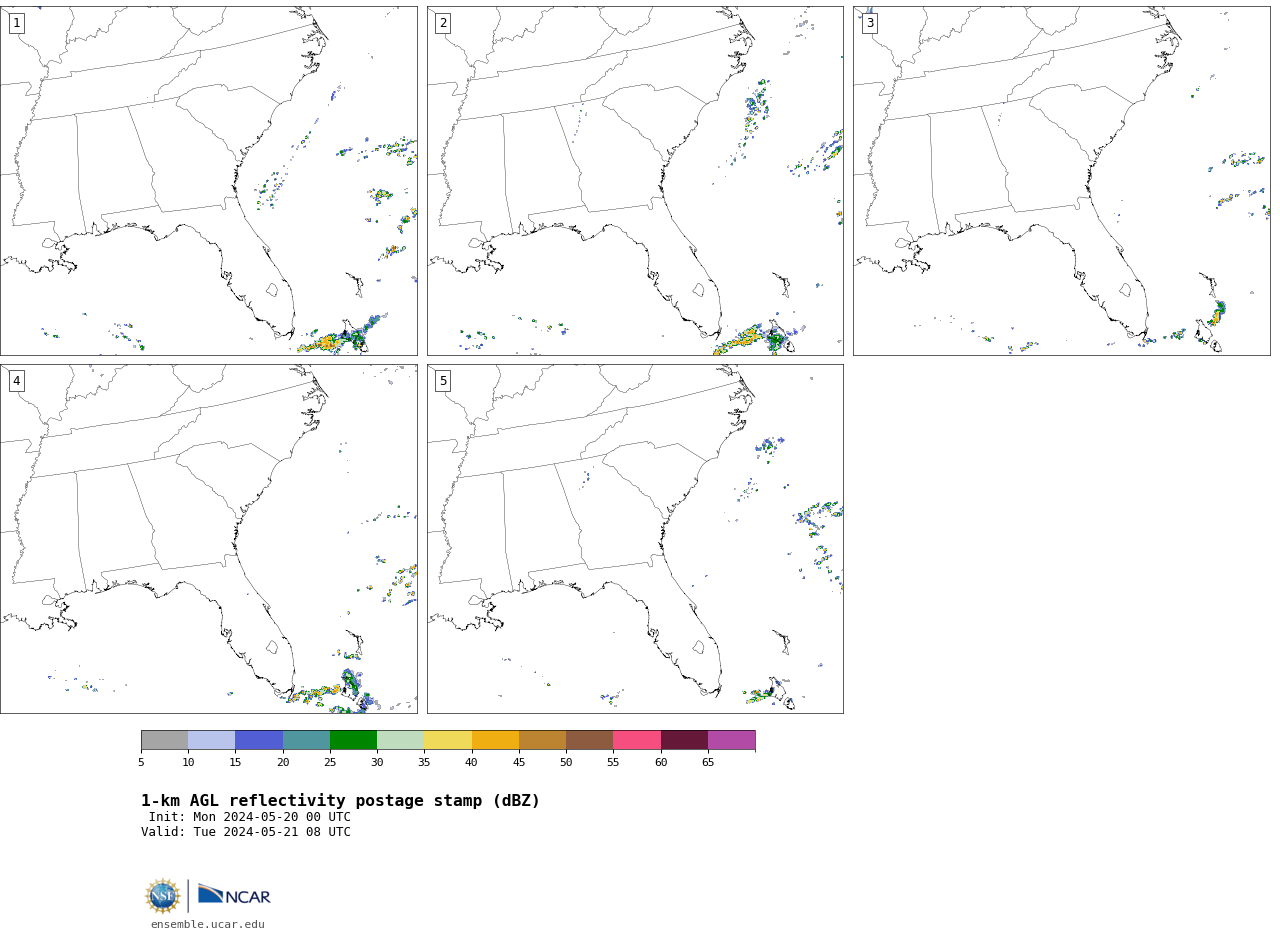The height and width of the screenshot is (936, 1280).
Task: Click the yellow 35-40 dBZ swatch
Action: 448,740
